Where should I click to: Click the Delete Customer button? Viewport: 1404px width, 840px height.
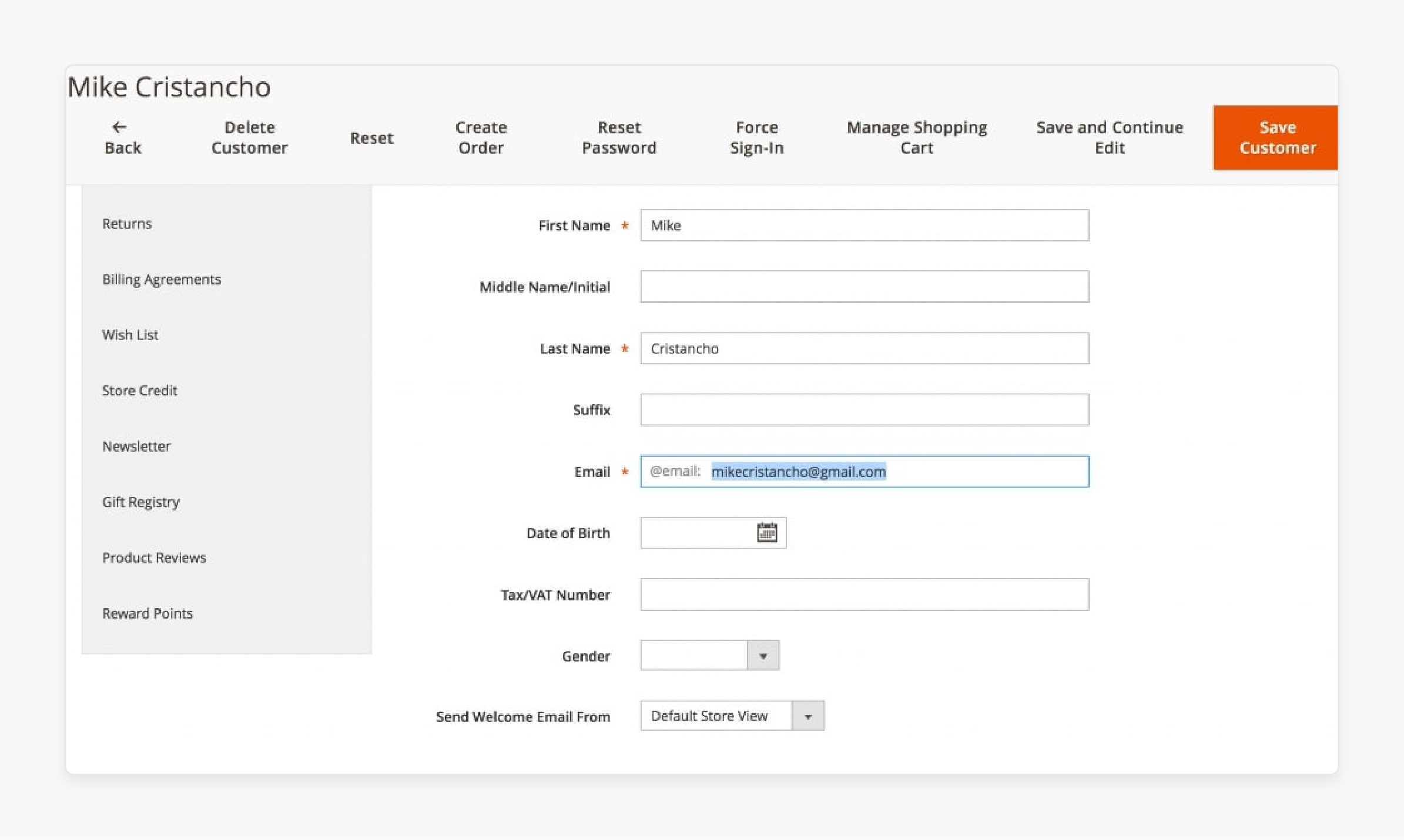click(x=249, y=137)
